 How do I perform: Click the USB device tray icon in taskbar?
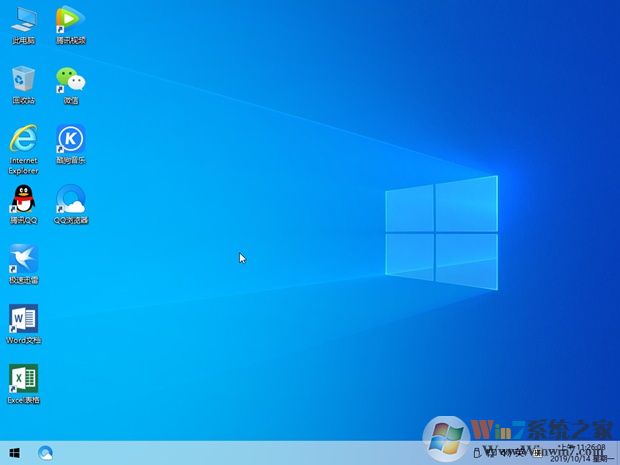[x=477, y=452]
